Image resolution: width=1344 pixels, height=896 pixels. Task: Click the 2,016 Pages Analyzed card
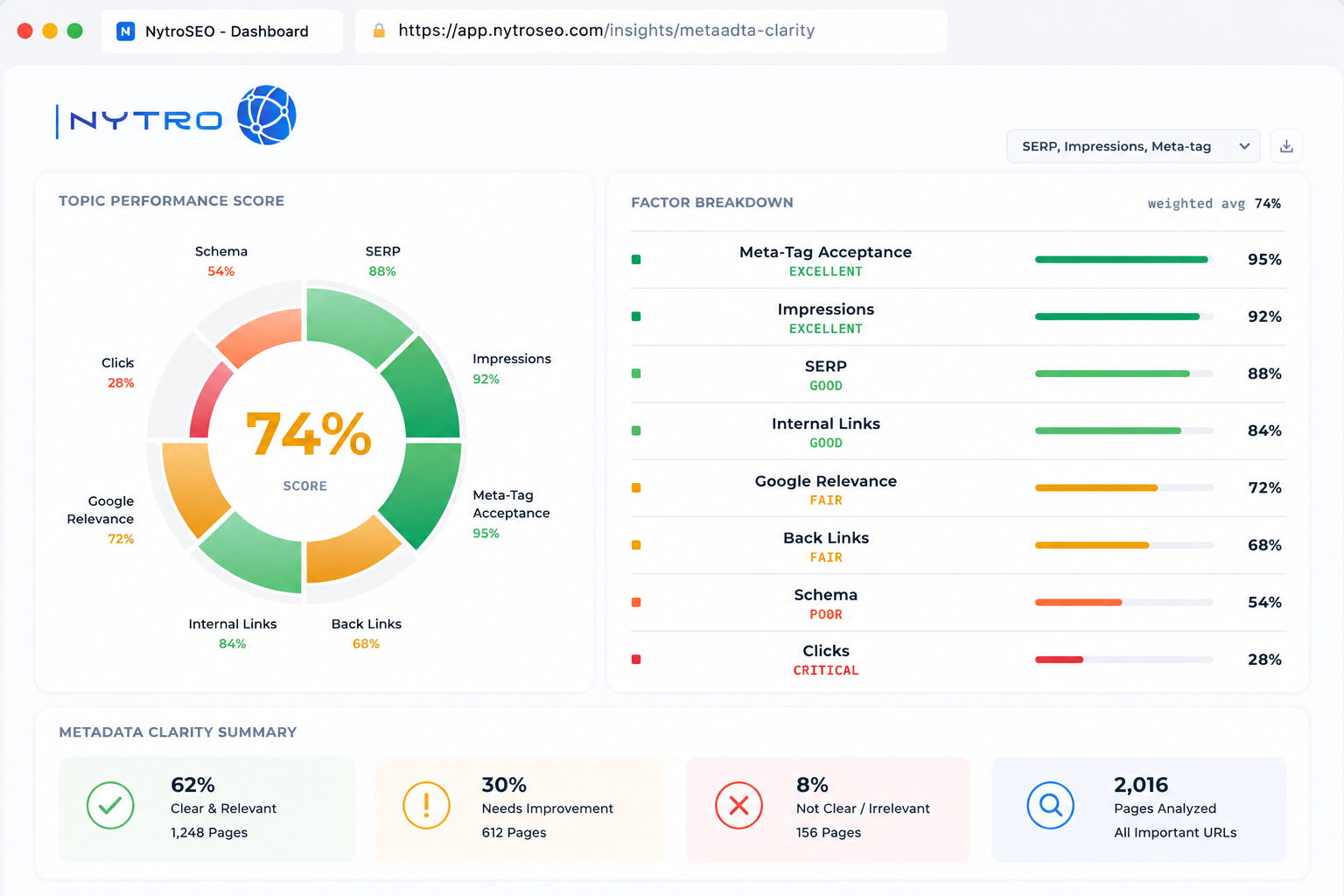pos(1139,809)
